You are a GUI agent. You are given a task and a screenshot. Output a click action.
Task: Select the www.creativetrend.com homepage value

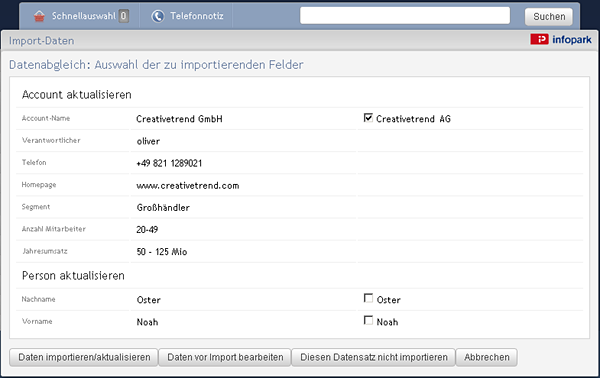[x=188, y=186]
